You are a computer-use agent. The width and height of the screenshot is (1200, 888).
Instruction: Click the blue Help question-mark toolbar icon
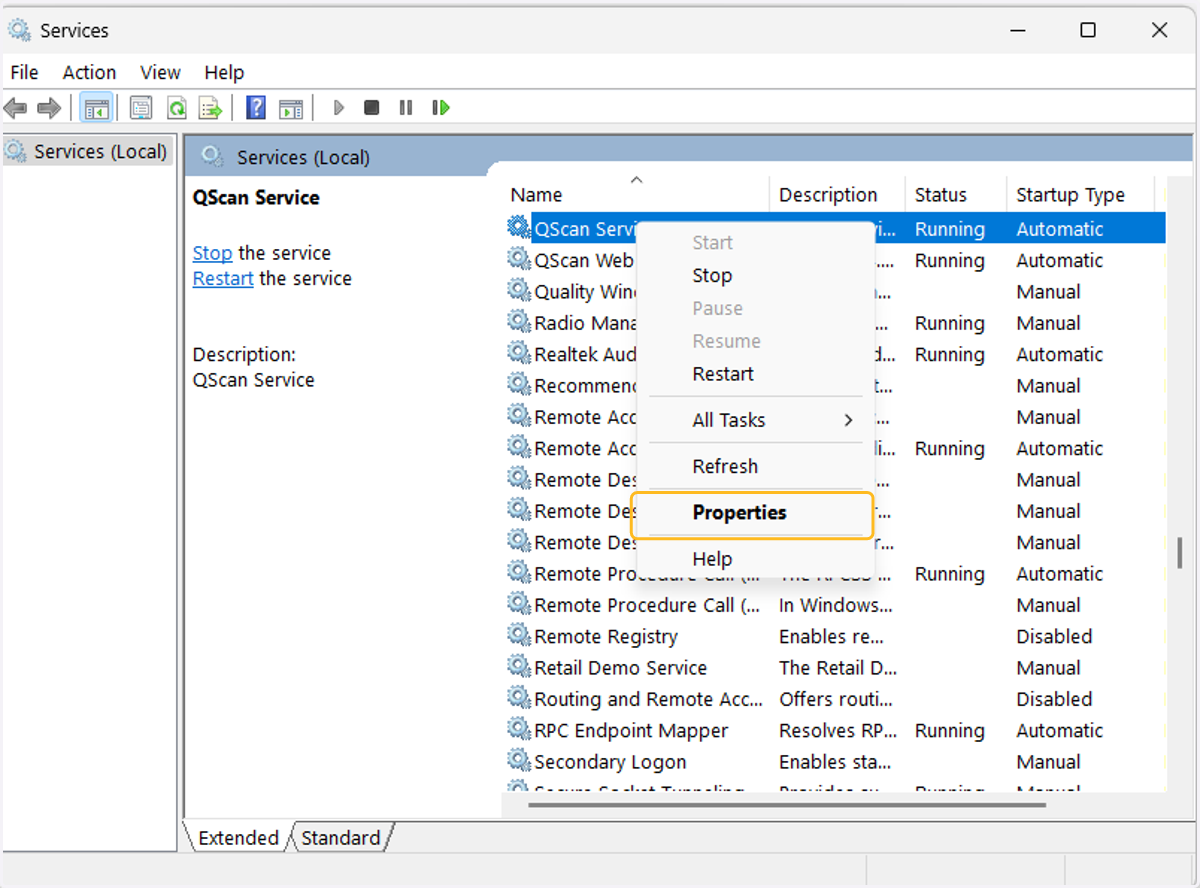pos(256,107)
